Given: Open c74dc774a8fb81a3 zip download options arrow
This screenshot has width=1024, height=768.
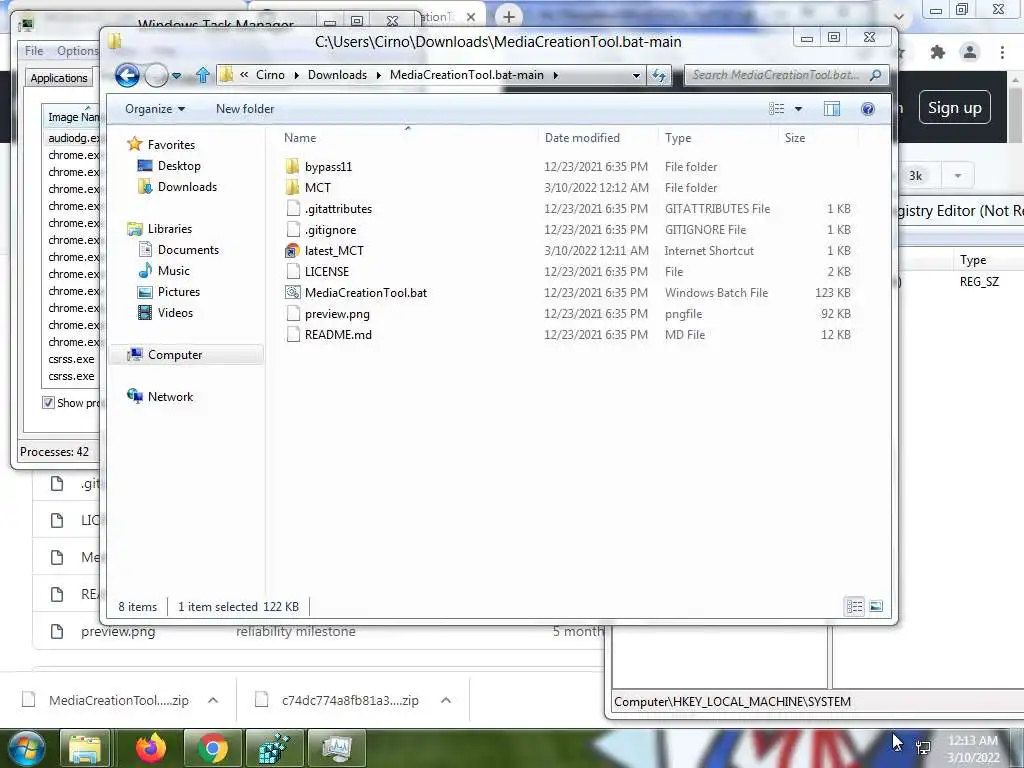Looking at the screenshot, I should point(446,700).
